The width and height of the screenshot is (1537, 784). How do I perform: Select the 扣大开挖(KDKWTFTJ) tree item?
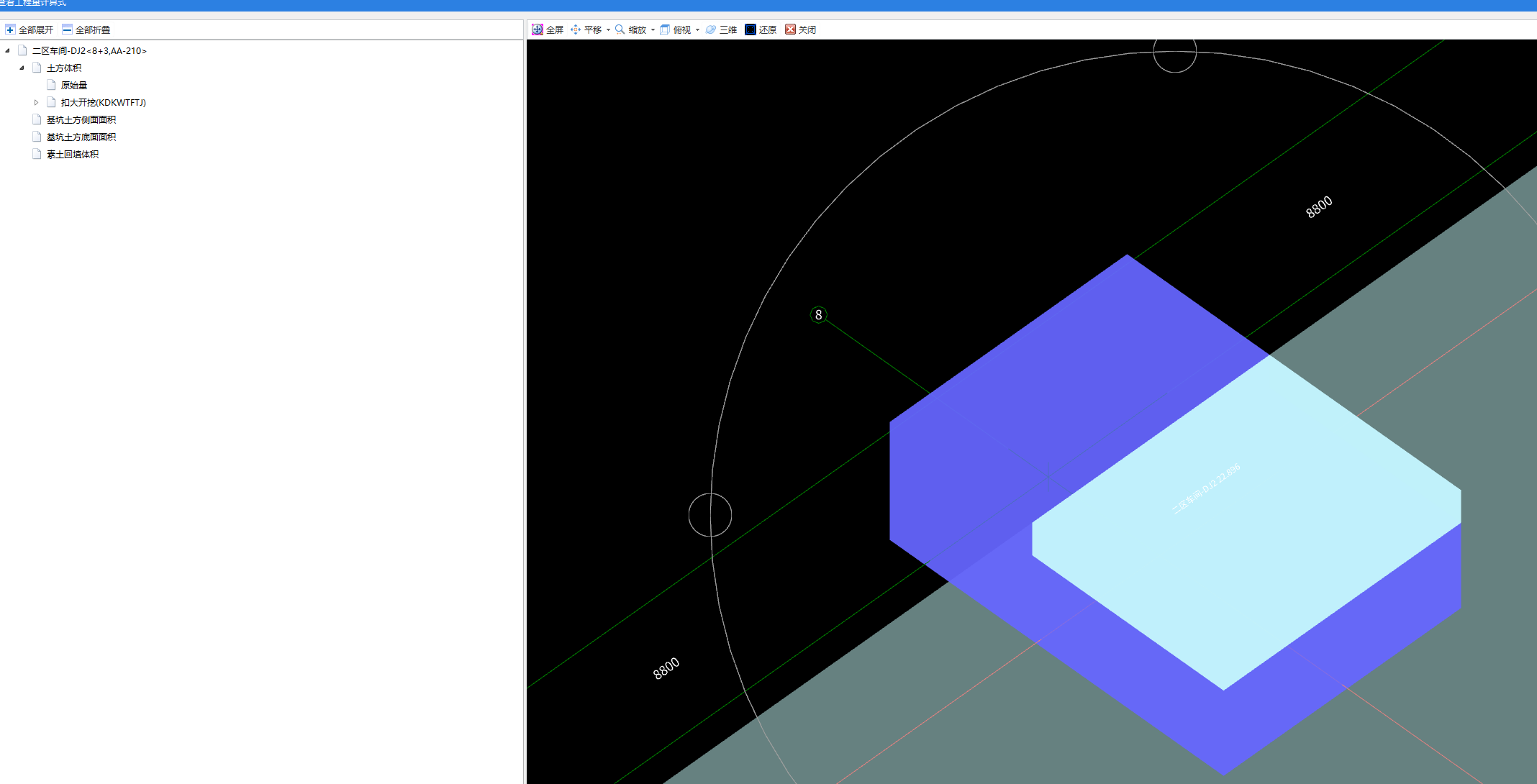click(x=104, y=103)
